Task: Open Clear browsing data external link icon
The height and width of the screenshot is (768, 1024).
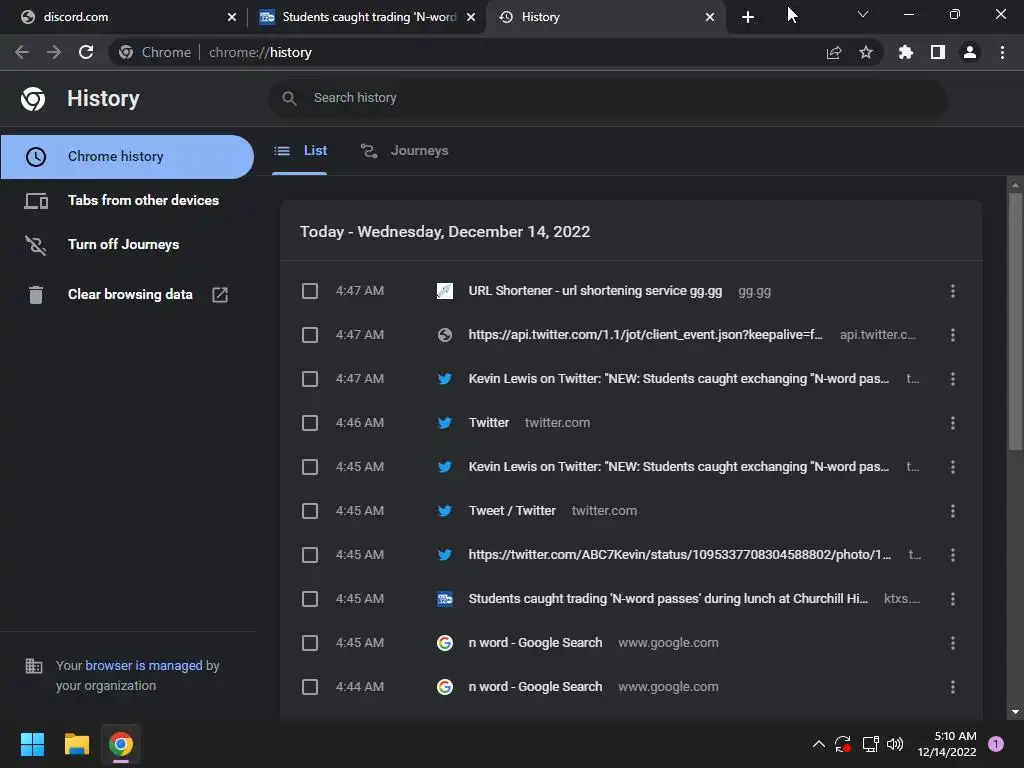Action: (220, 295)
